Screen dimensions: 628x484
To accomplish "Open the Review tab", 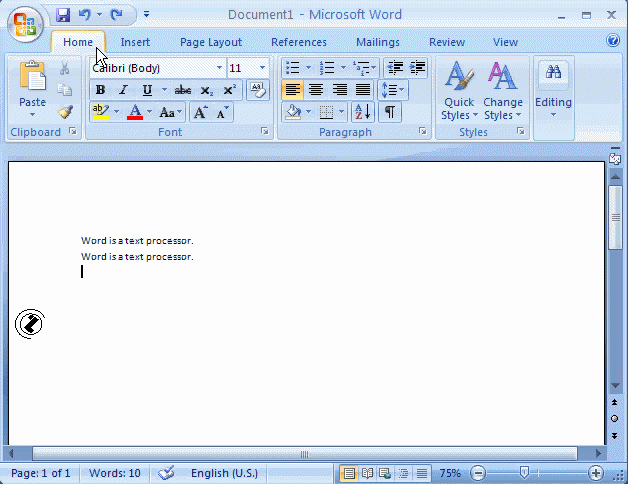I will pyautogui.click(x=447, y=42).
